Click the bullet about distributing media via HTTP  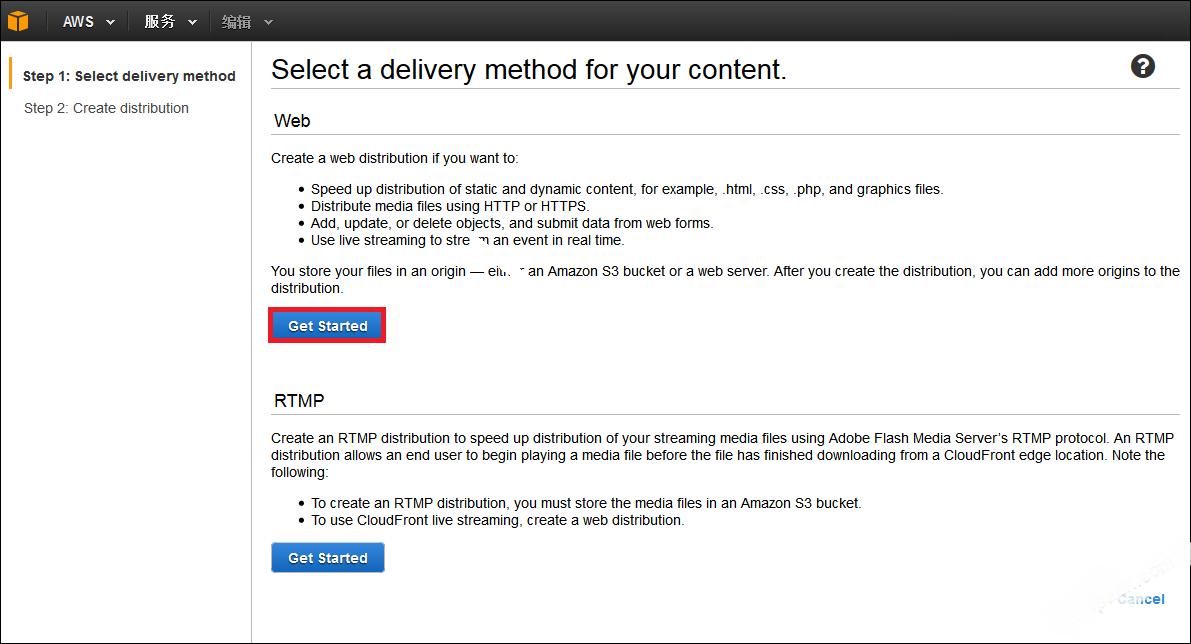[x=450, y=206]
